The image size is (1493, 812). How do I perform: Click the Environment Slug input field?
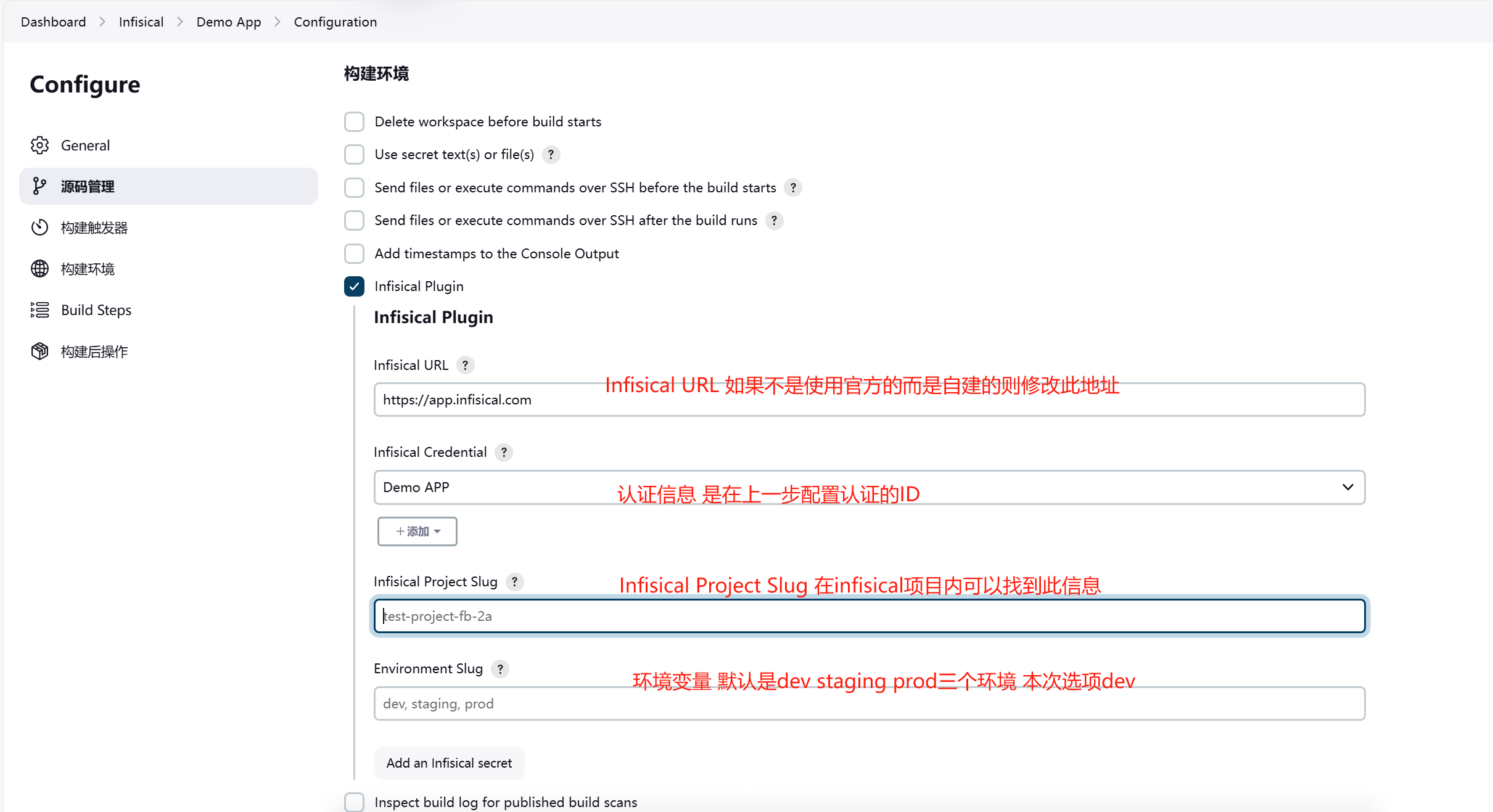870,704
